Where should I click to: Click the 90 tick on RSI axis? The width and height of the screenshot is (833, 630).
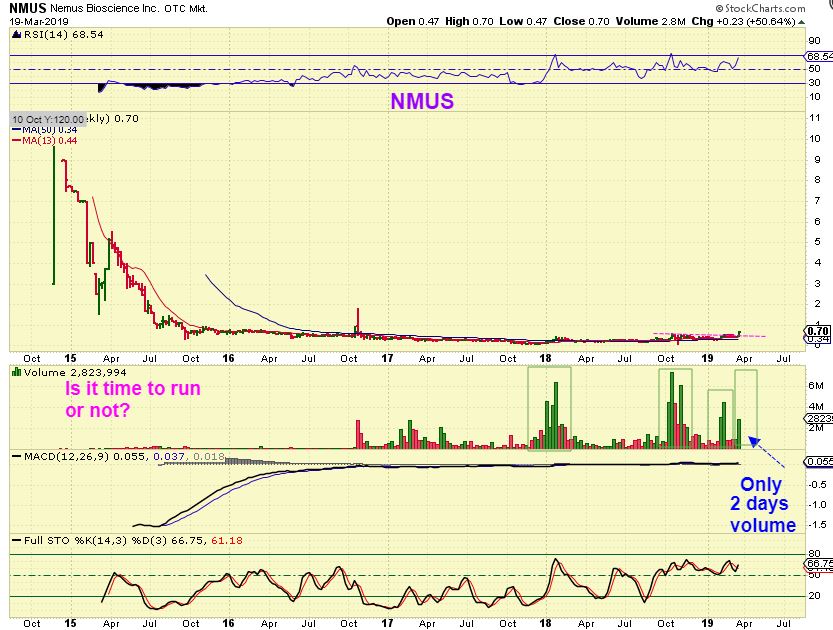click(x=814, y=41)
